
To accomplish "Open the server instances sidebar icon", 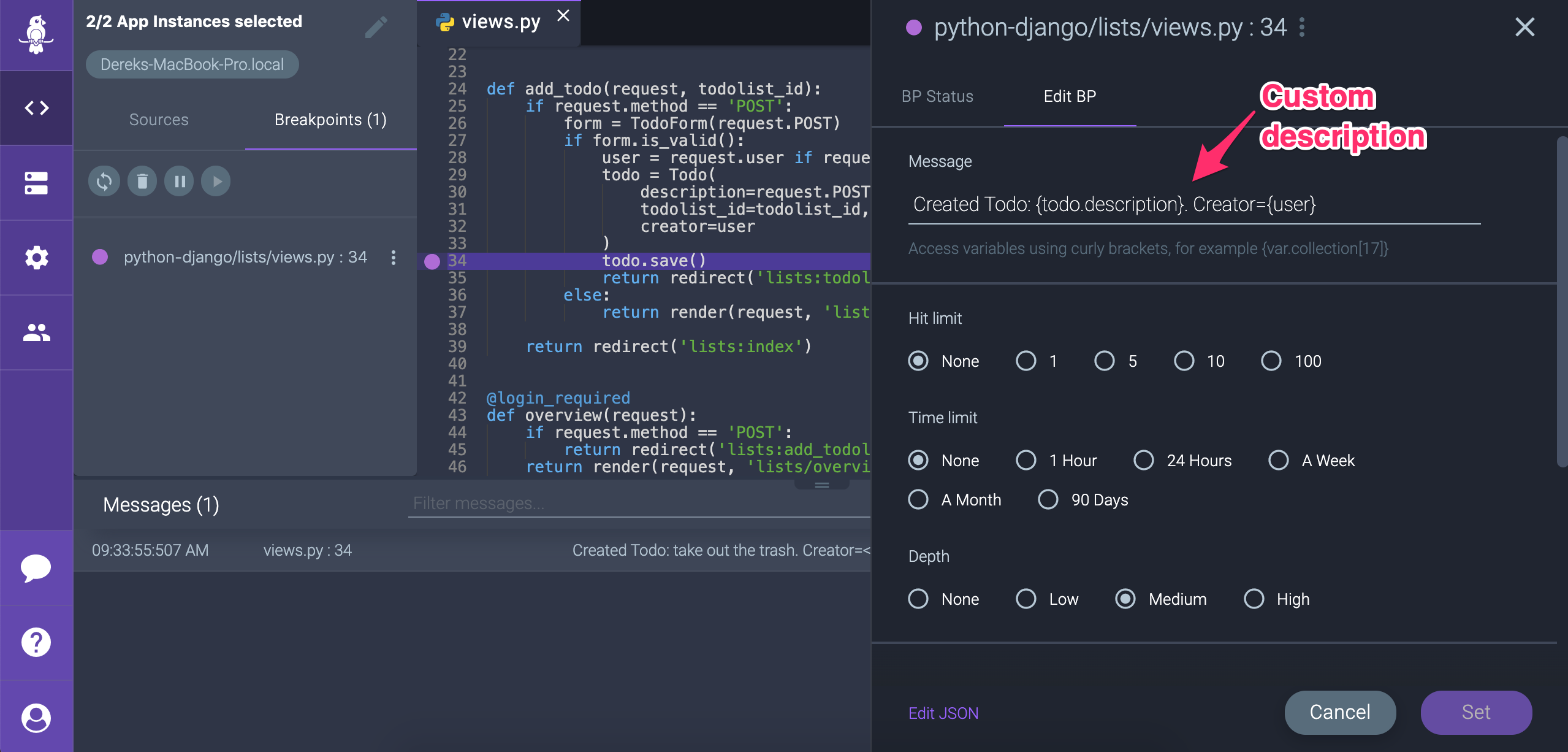I will coord(36,183).
